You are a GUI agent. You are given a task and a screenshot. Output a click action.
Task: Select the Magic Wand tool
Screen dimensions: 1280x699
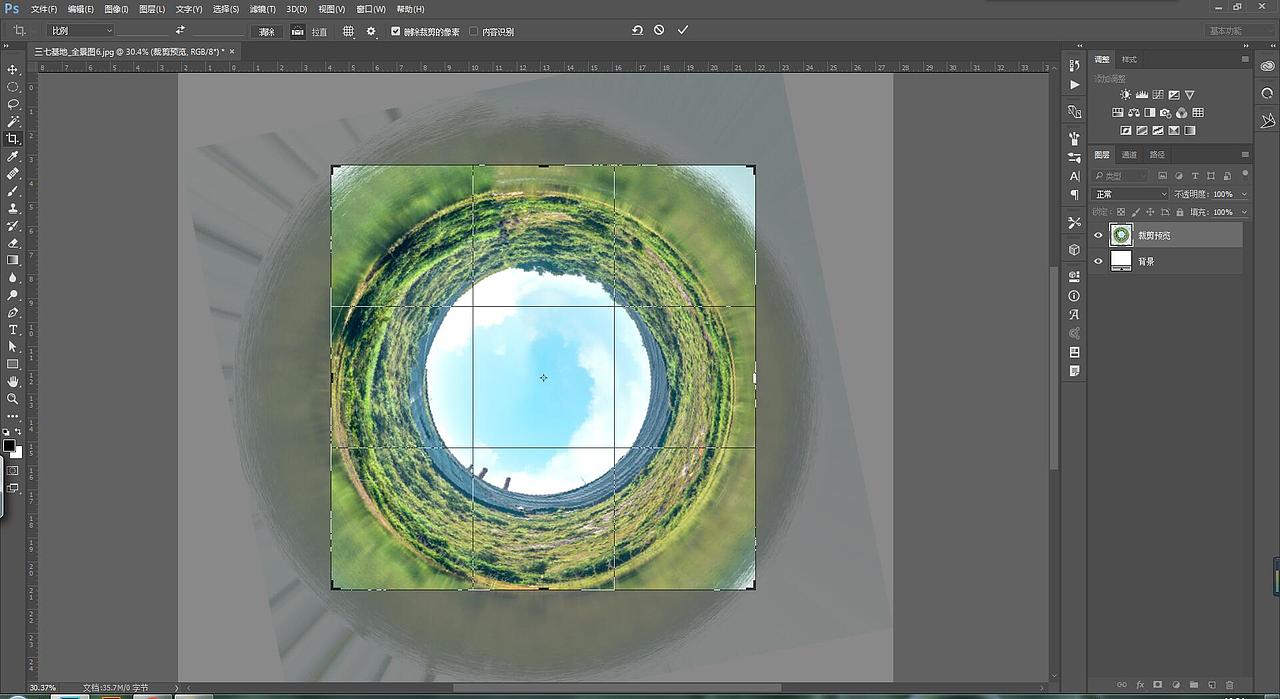pos(13,121)
